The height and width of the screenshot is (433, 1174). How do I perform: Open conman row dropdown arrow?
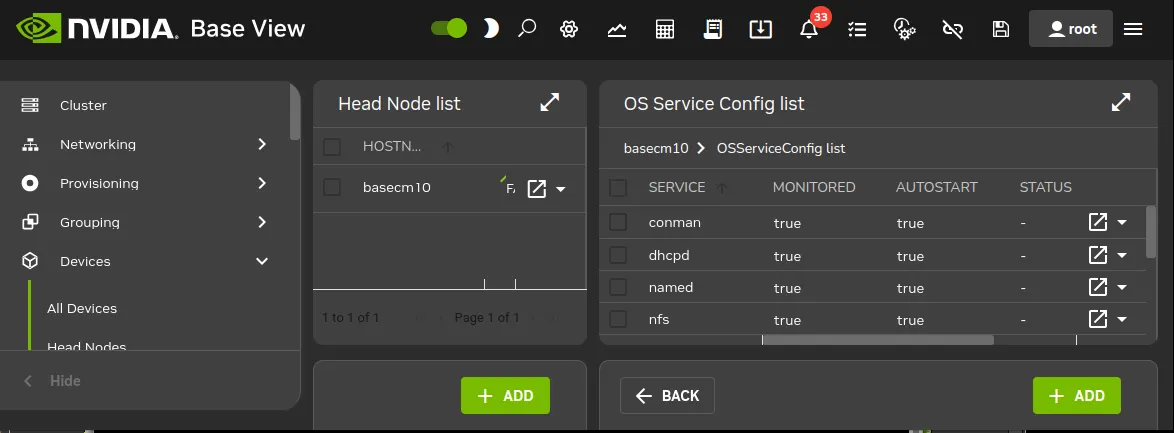point(1122,222)
